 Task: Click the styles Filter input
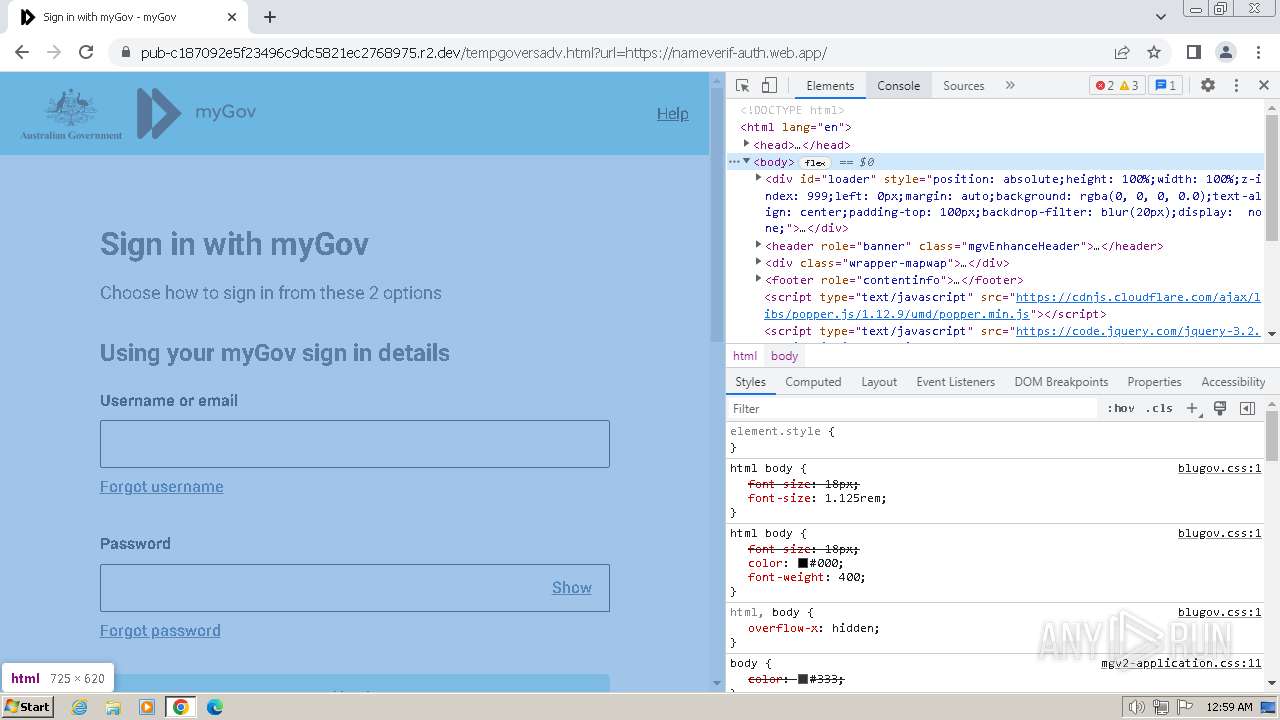[912, 408]
